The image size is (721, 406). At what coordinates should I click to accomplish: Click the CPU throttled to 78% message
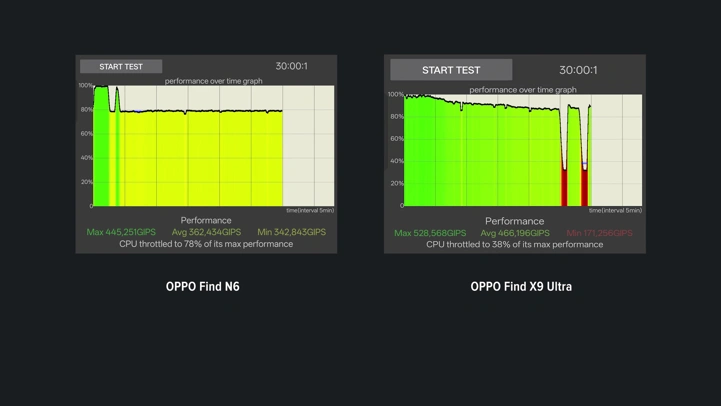point(206,244)
